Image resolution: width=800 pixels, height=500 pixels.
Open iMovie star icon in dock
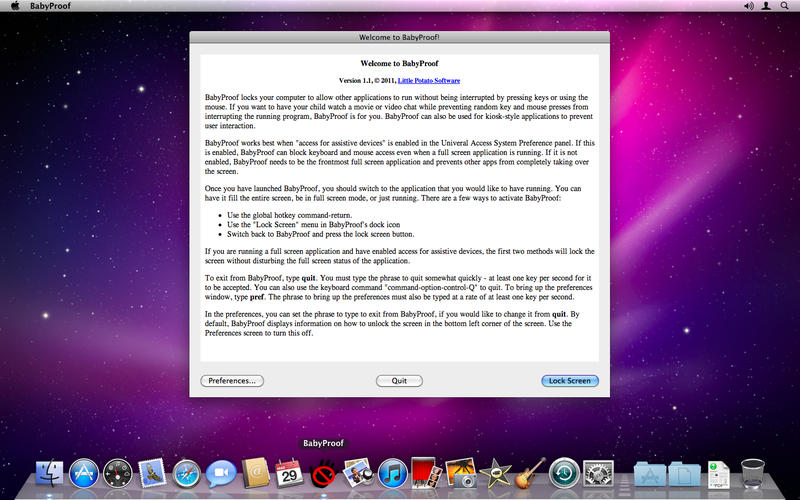coord(495,473)
